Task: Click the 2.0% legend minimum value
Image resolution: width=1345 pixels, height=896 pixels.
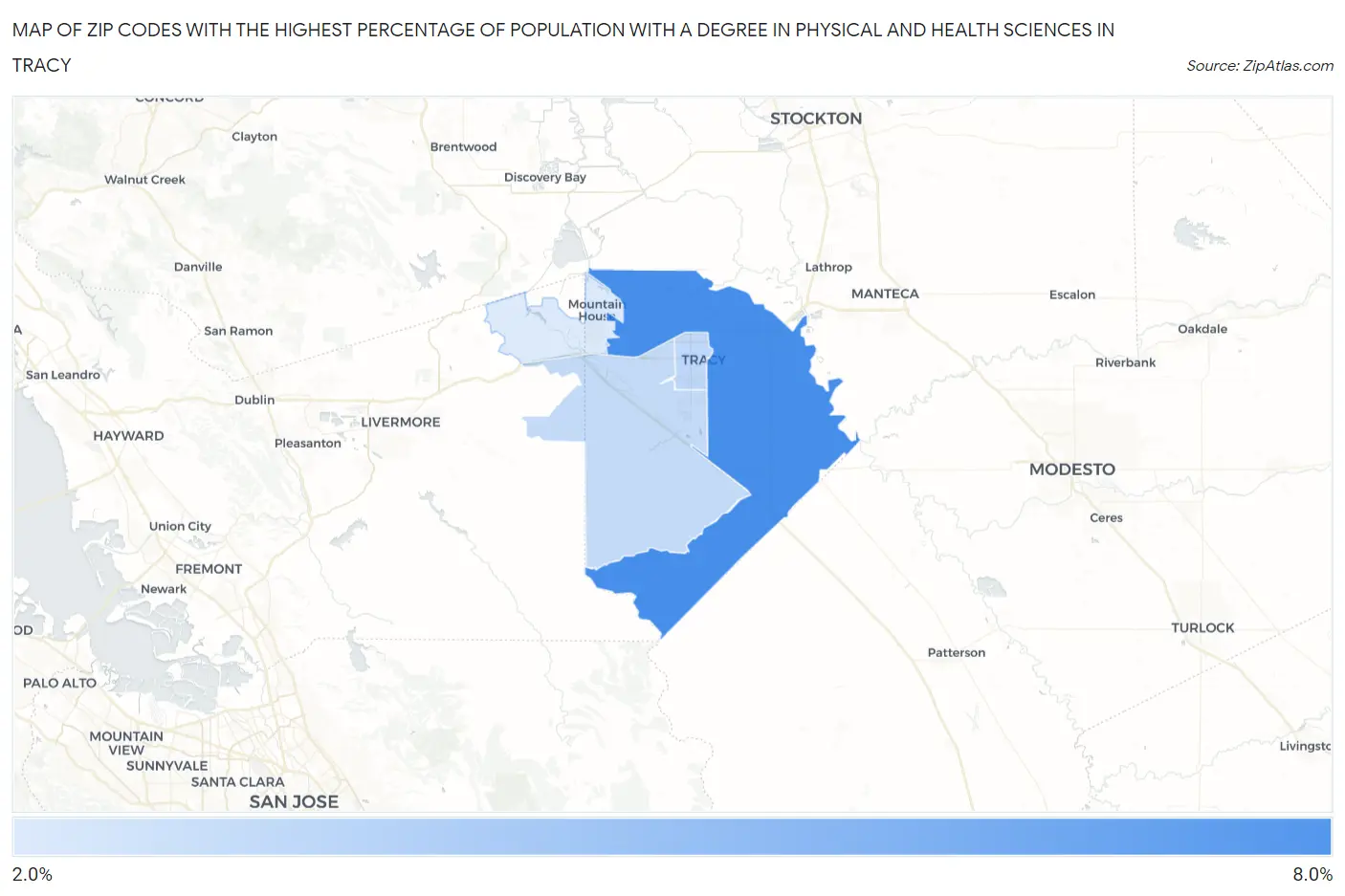Action: 33,874
